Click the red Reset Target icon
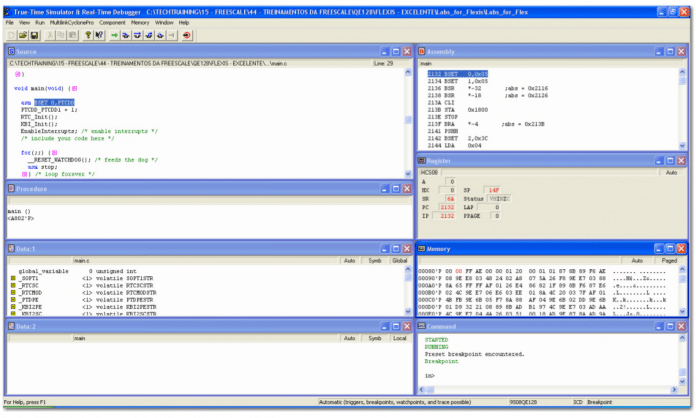The height and width of the screenshot is (418, 696). [186, 34]
